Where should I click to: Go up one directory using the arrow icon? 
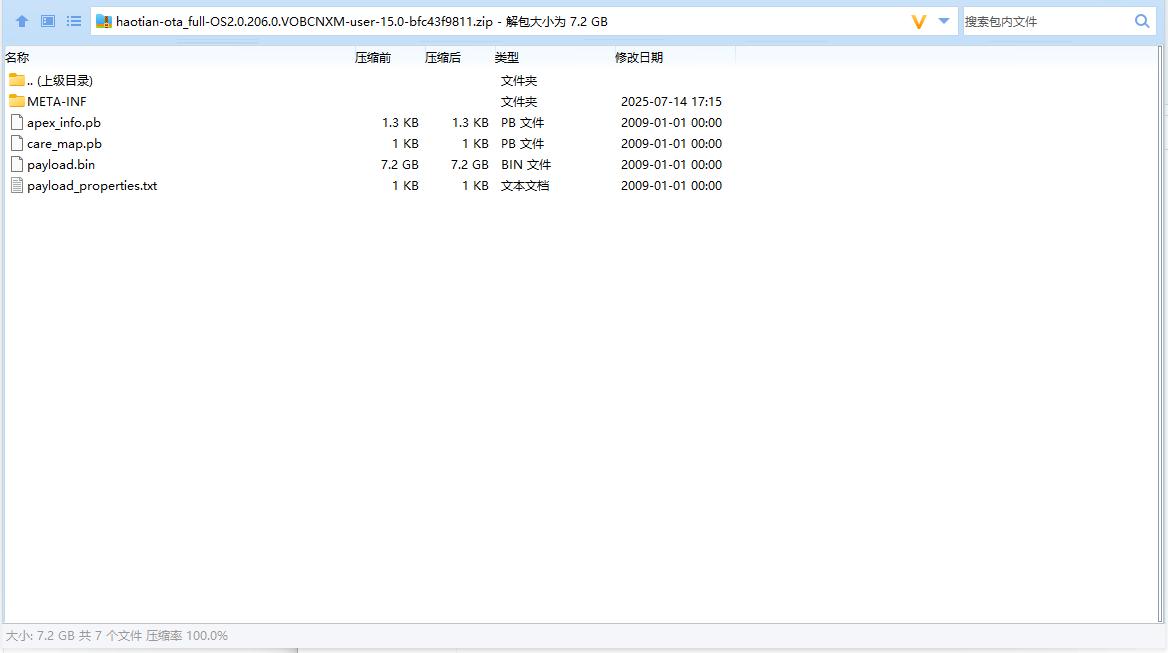[22, 22]
